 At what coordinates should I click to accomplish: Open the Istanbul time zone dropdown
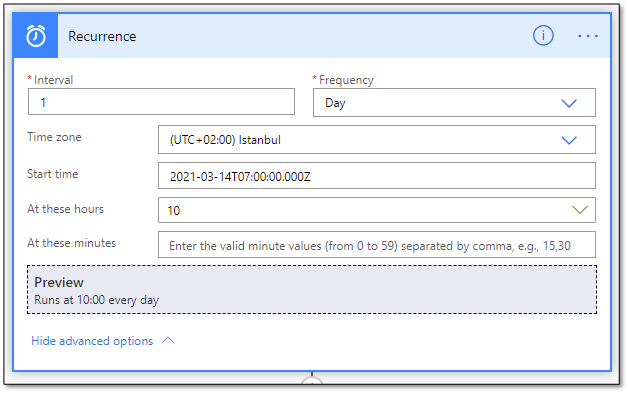click(376, 140)
